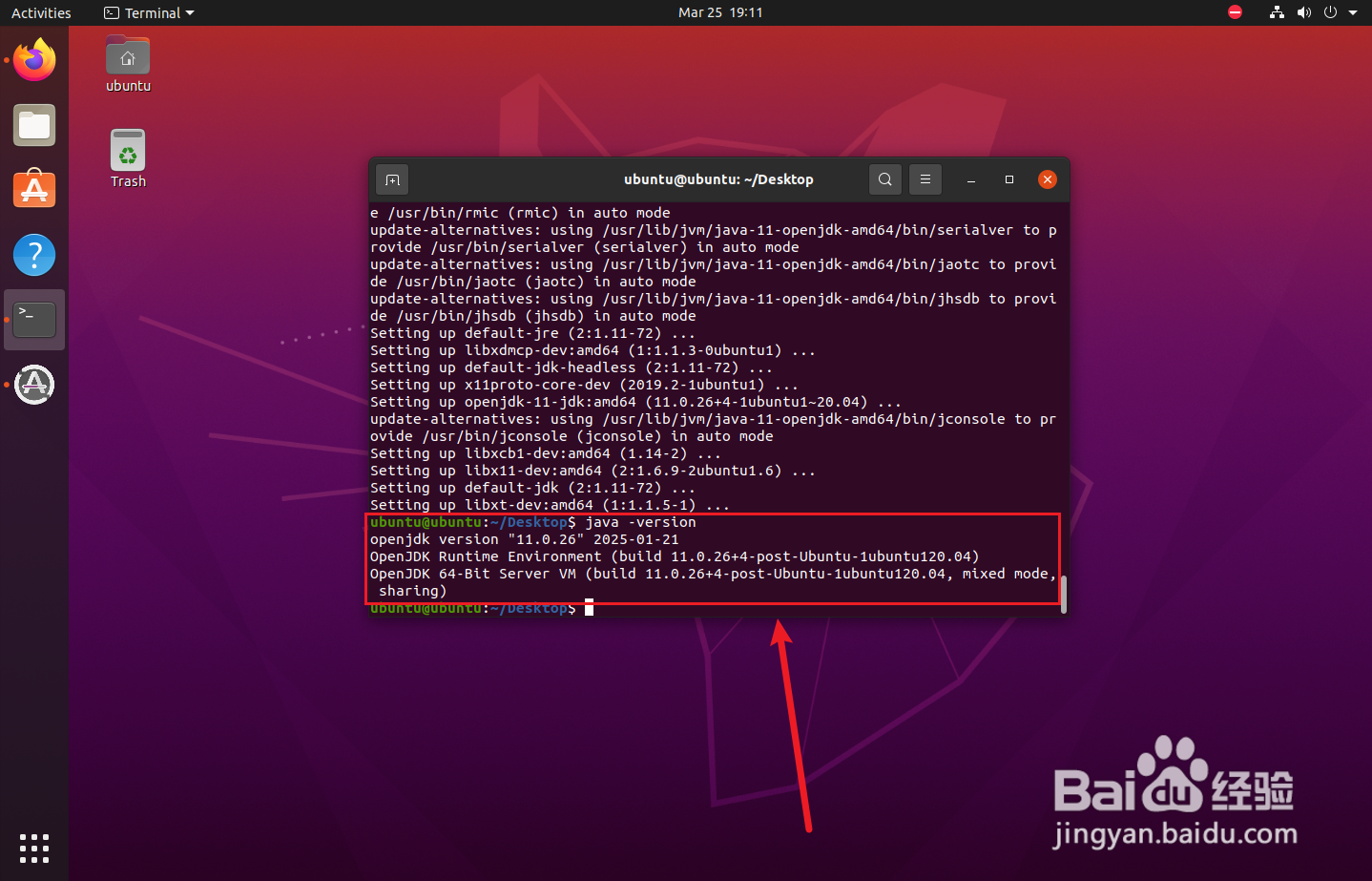
Task: Open a new tab in the terminal
Action: pyautogui.click(x=392, y=179)
